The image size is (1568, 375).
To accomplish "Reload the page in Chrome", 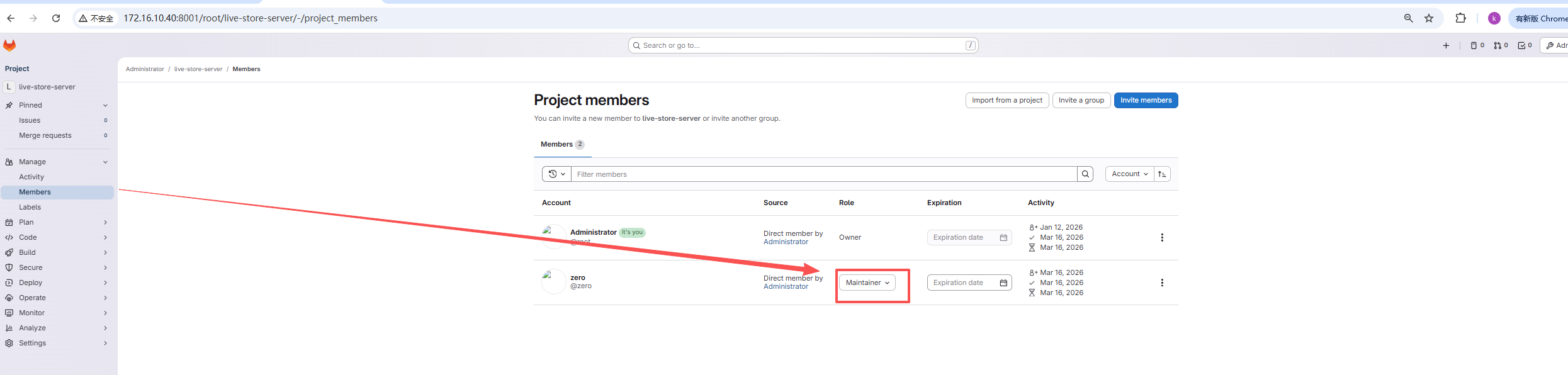I will [56, 18].
